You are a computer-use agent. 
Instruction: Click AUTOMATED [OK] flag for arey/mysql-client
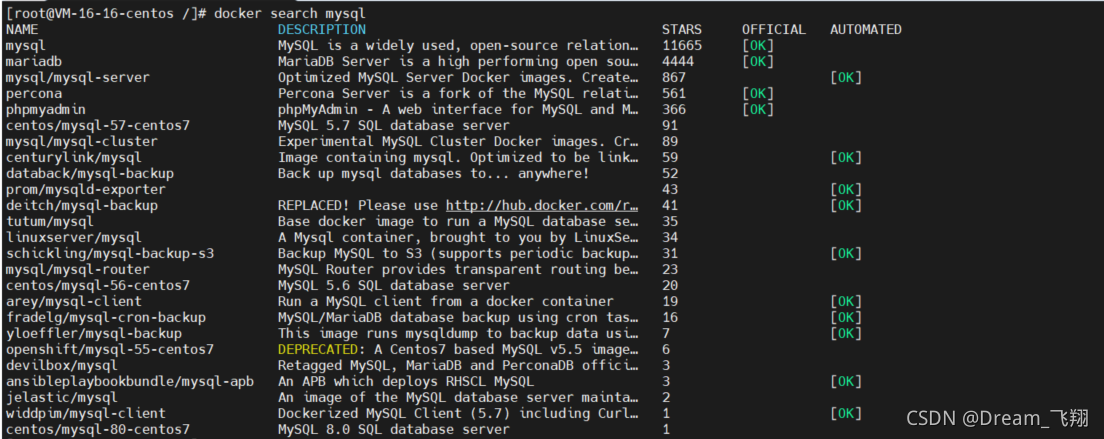846,301
